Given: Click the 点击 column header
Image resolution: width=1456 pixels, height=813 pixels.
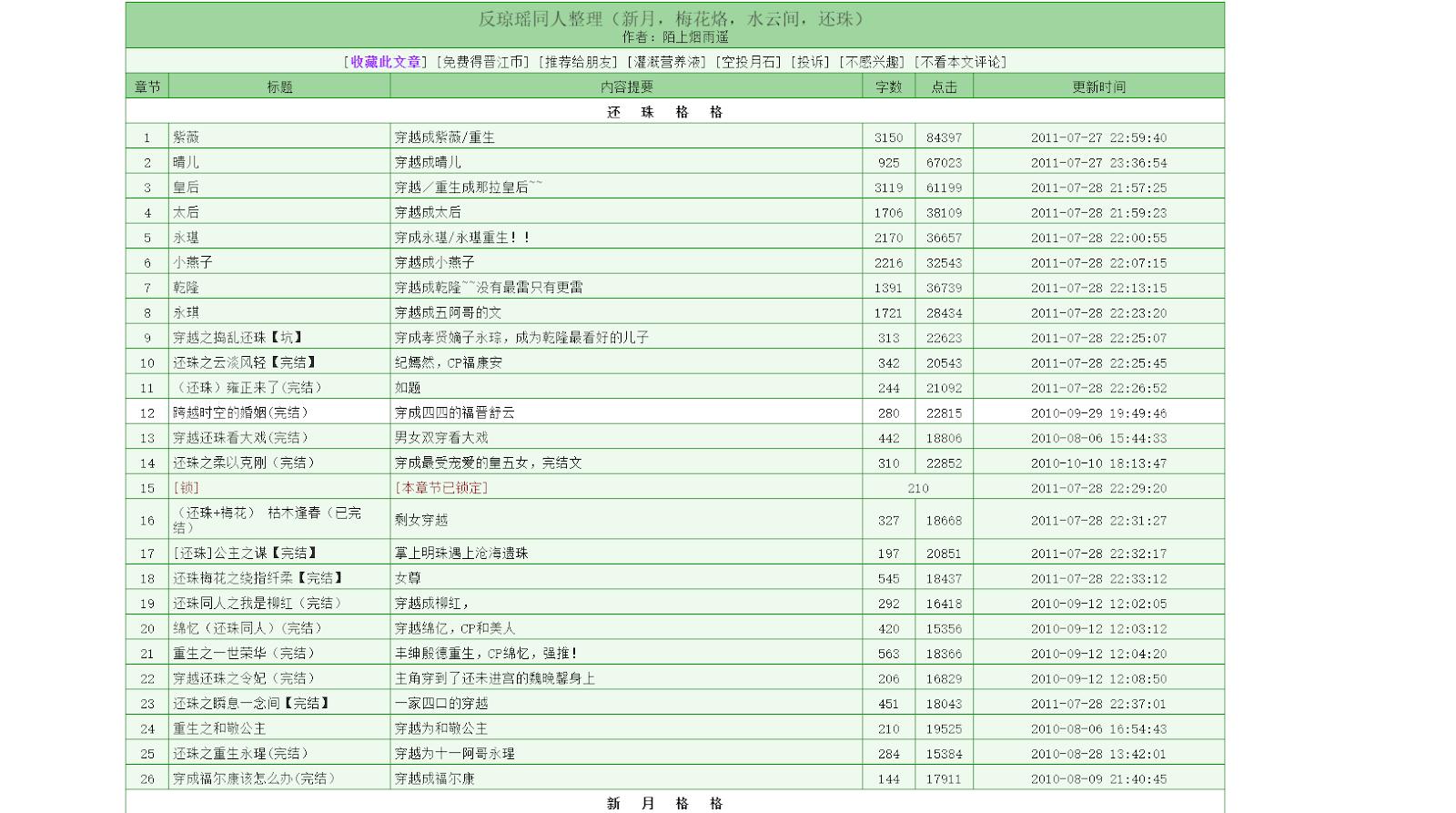Looking at the screenshot, I should tap(945, 87).
